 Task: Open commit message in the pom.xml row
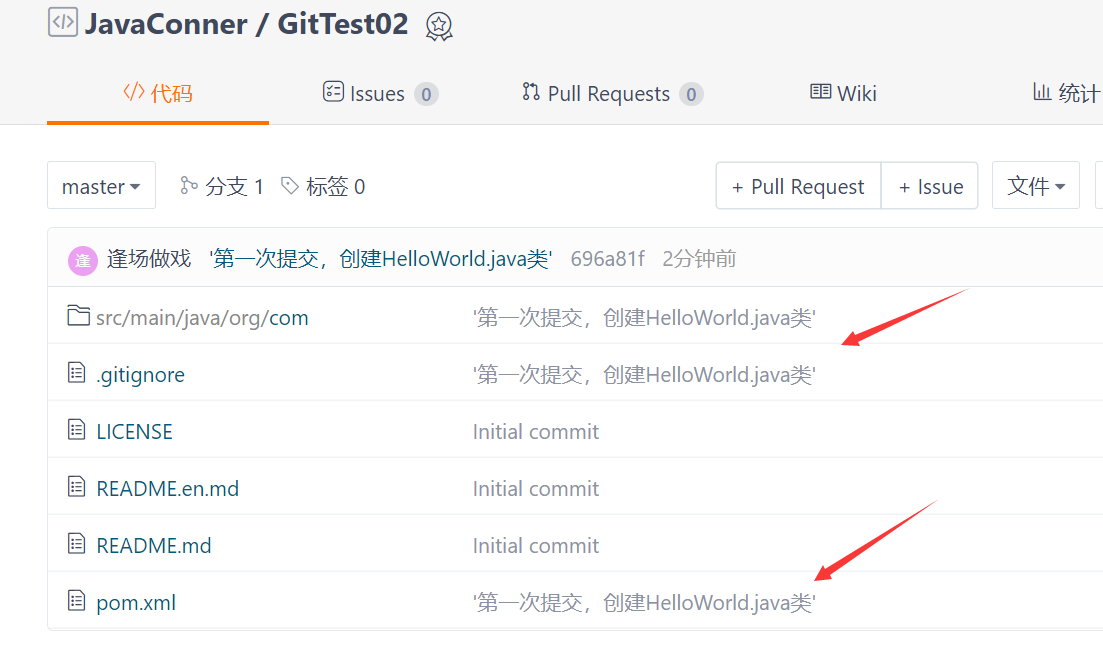coord(644,603)
